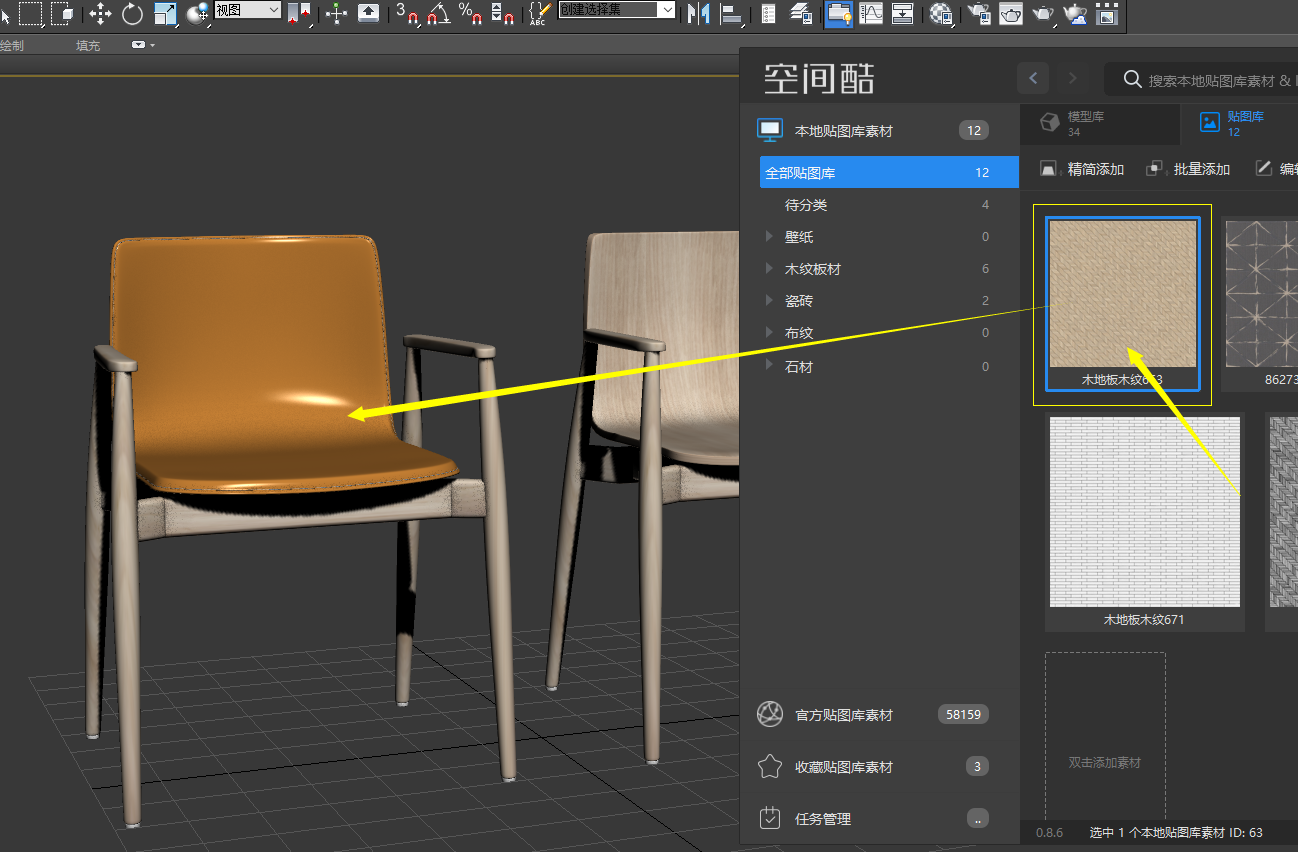1298x852 pixels.
Task: Select the Rotate tool
Action: coord(132,13)
